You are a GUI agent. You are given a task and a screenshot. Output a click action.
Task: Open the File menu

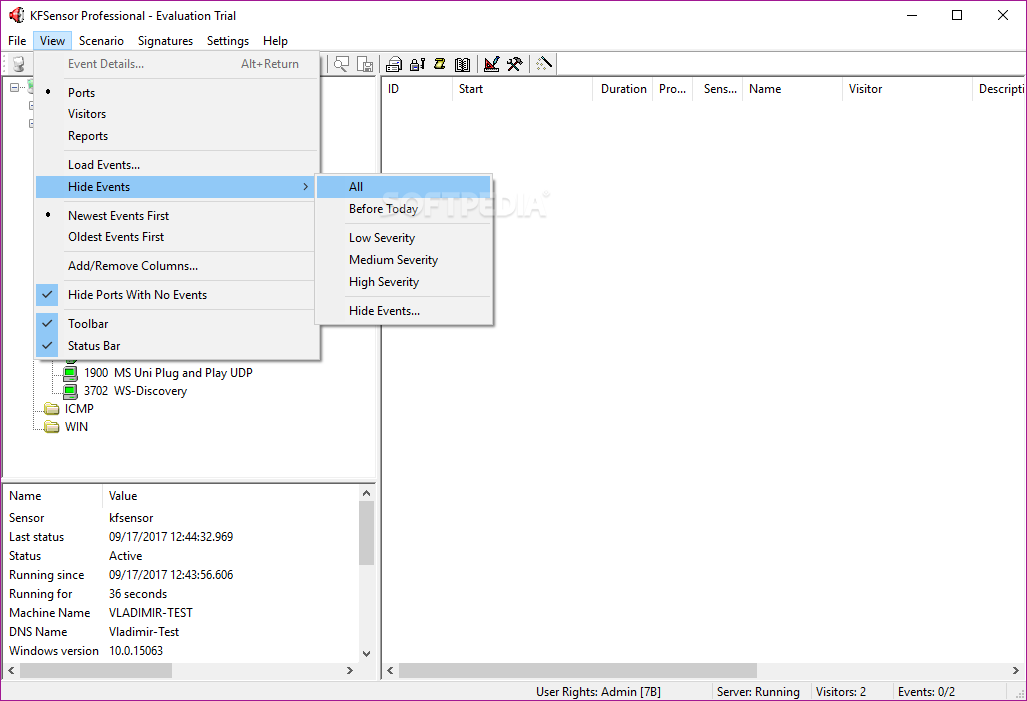click(17, 41)
